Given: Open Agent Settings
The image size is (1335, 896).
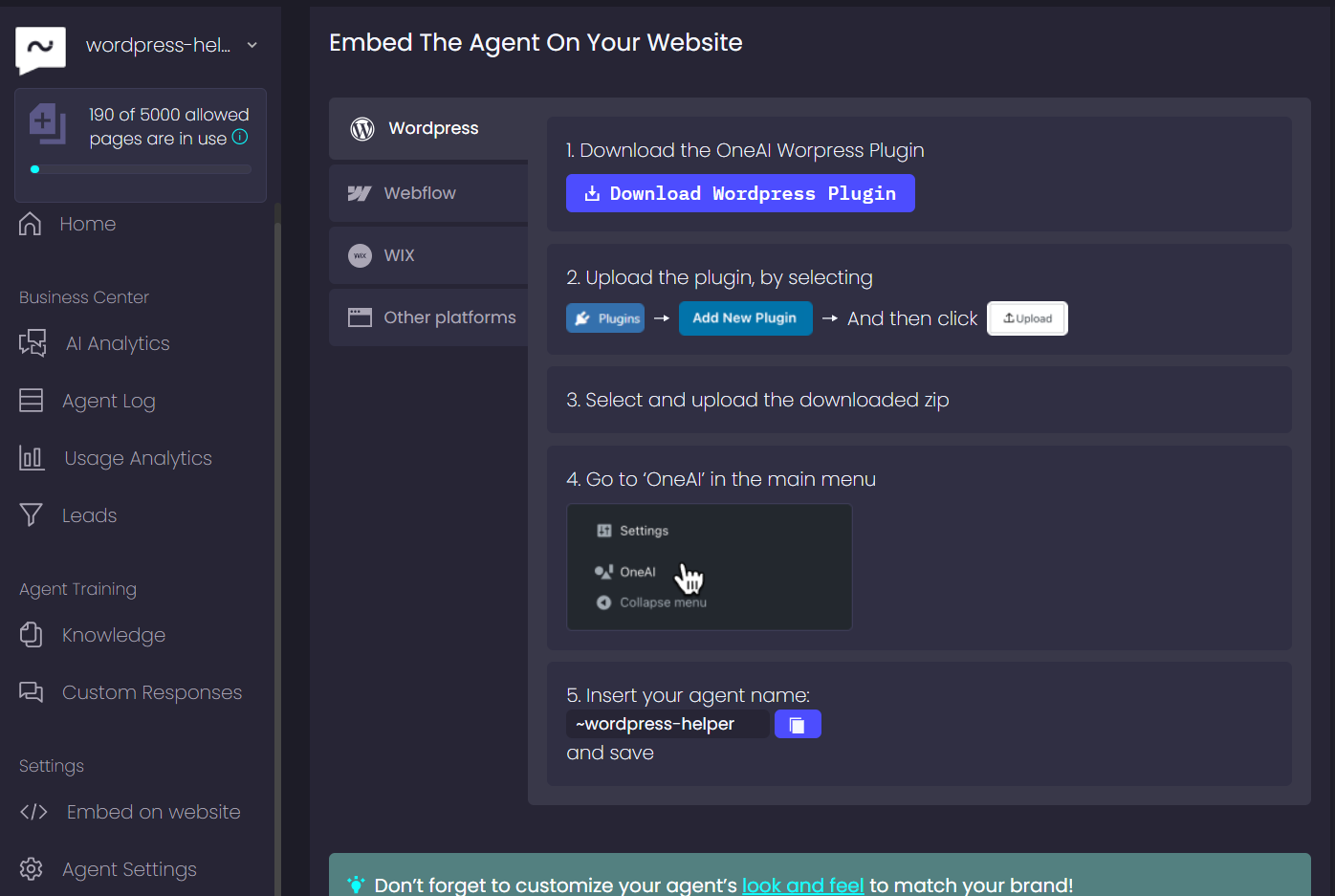Looking at the screenshot, I should (129, 869).
